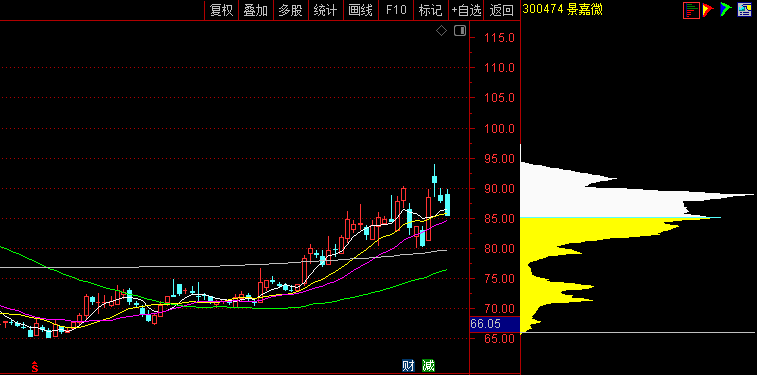Open the blue 财 financial marker
Screen dimensions: 757x375
point(408,366)
